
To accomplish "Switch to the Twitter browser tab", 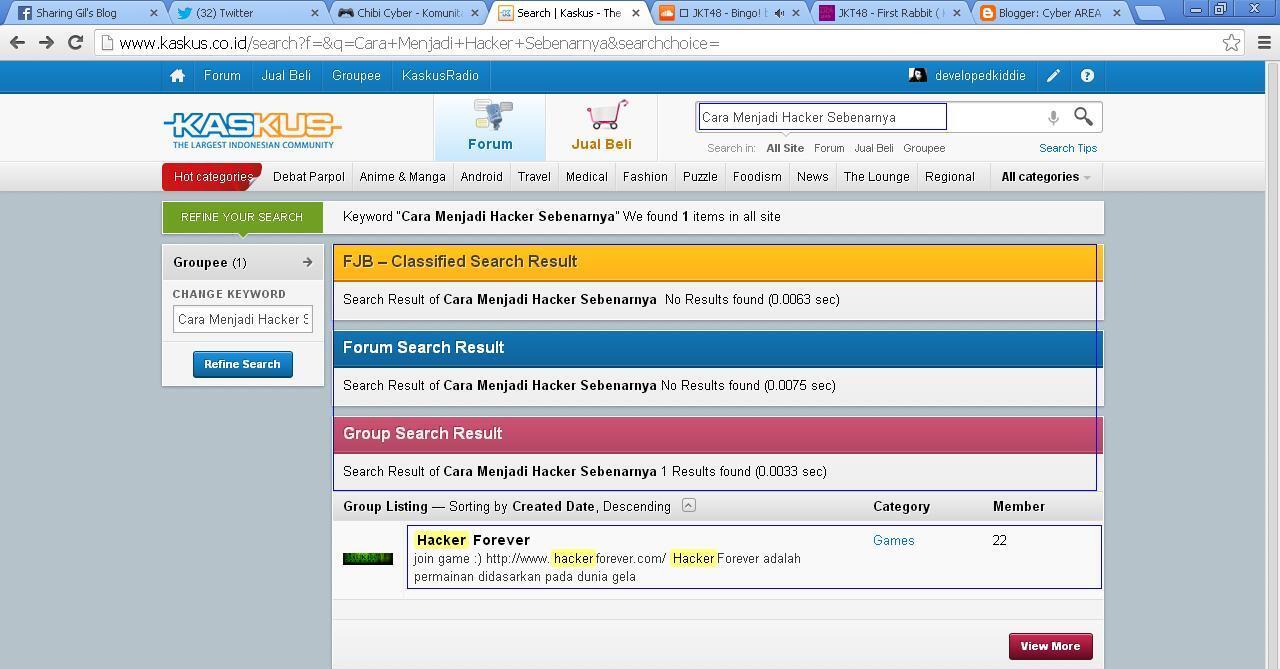I will point(248,13).
